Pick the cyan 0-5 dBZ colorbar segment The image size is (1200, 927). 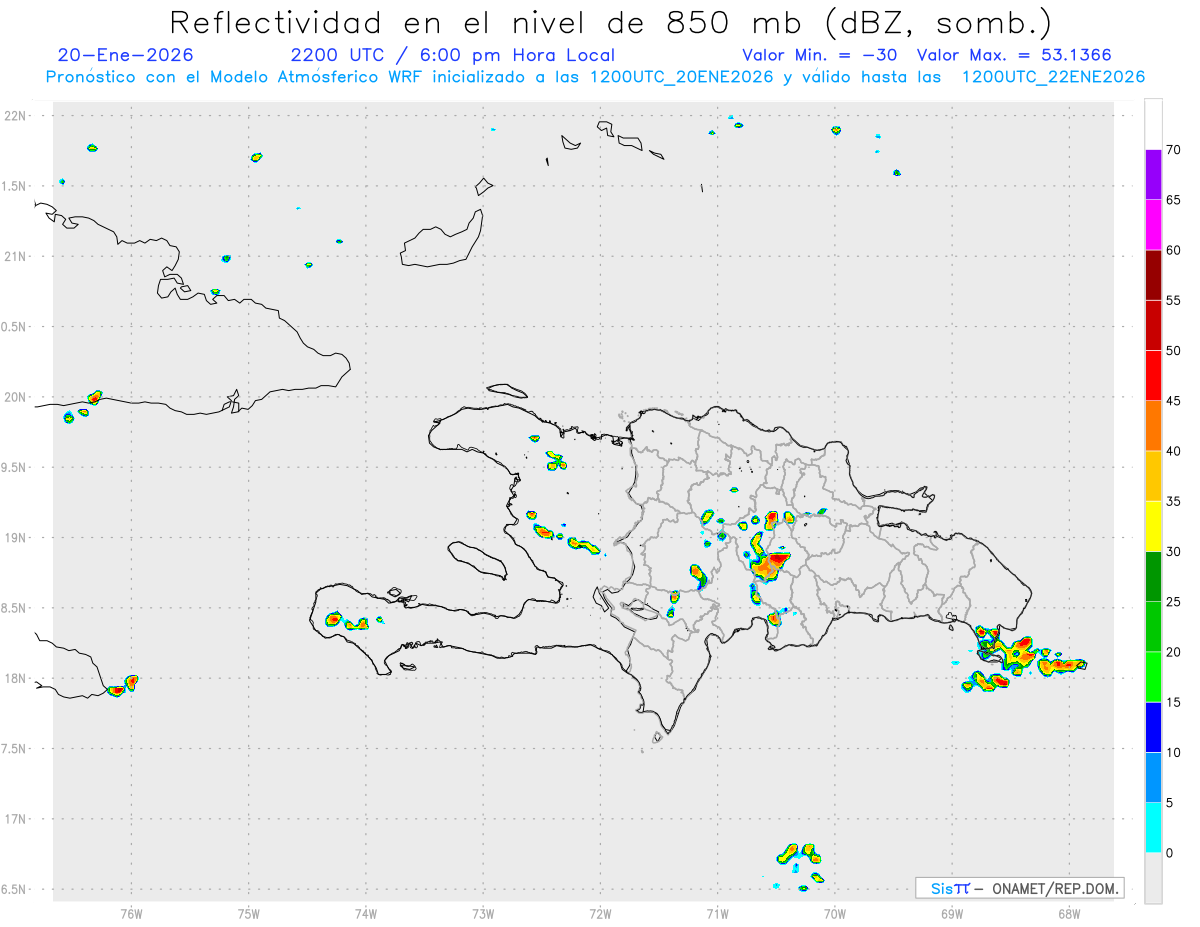click(x=1153, y=828)
